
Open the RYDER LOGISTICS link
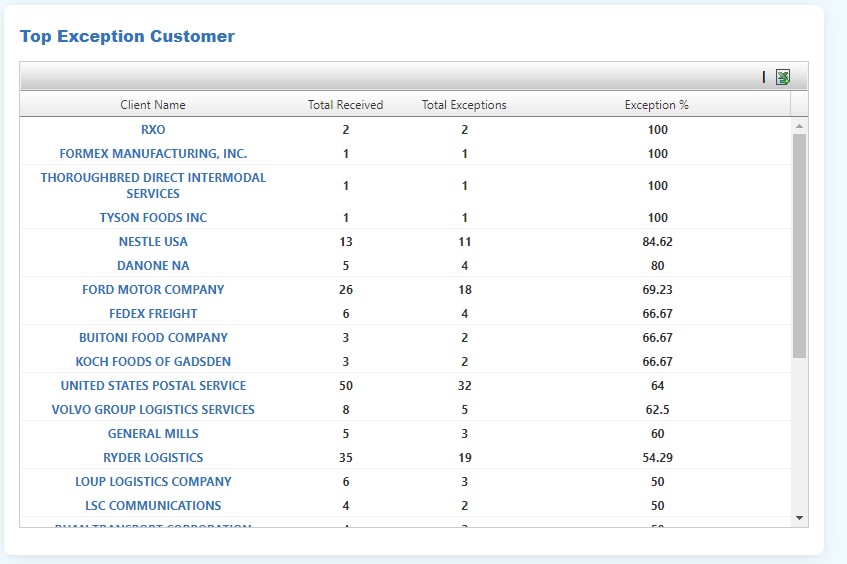pyautogui.click(x=153, y=458)
